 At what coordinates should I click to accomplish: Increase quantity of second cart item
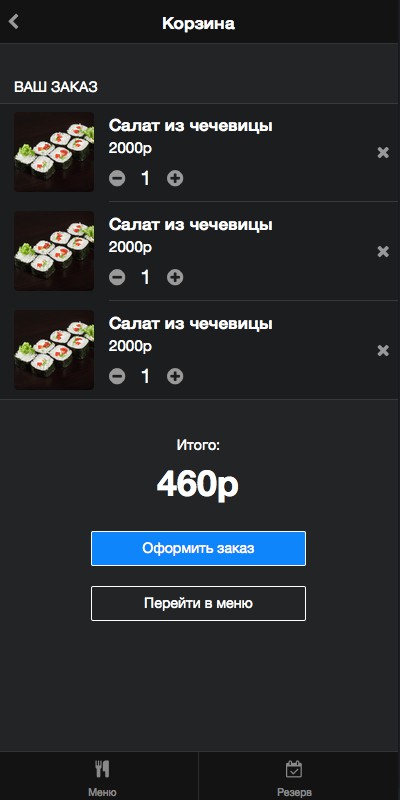click(x=175, y=278)
